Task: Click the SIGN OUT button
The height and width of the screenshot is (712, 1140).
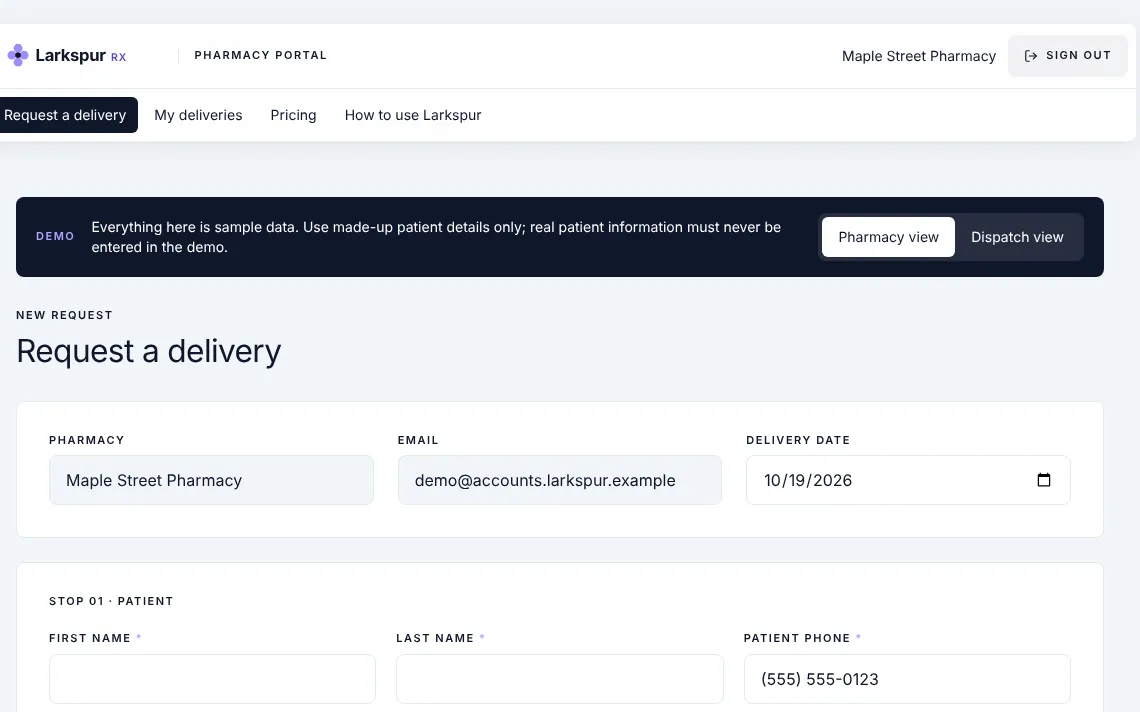Action: [1067, 56]
